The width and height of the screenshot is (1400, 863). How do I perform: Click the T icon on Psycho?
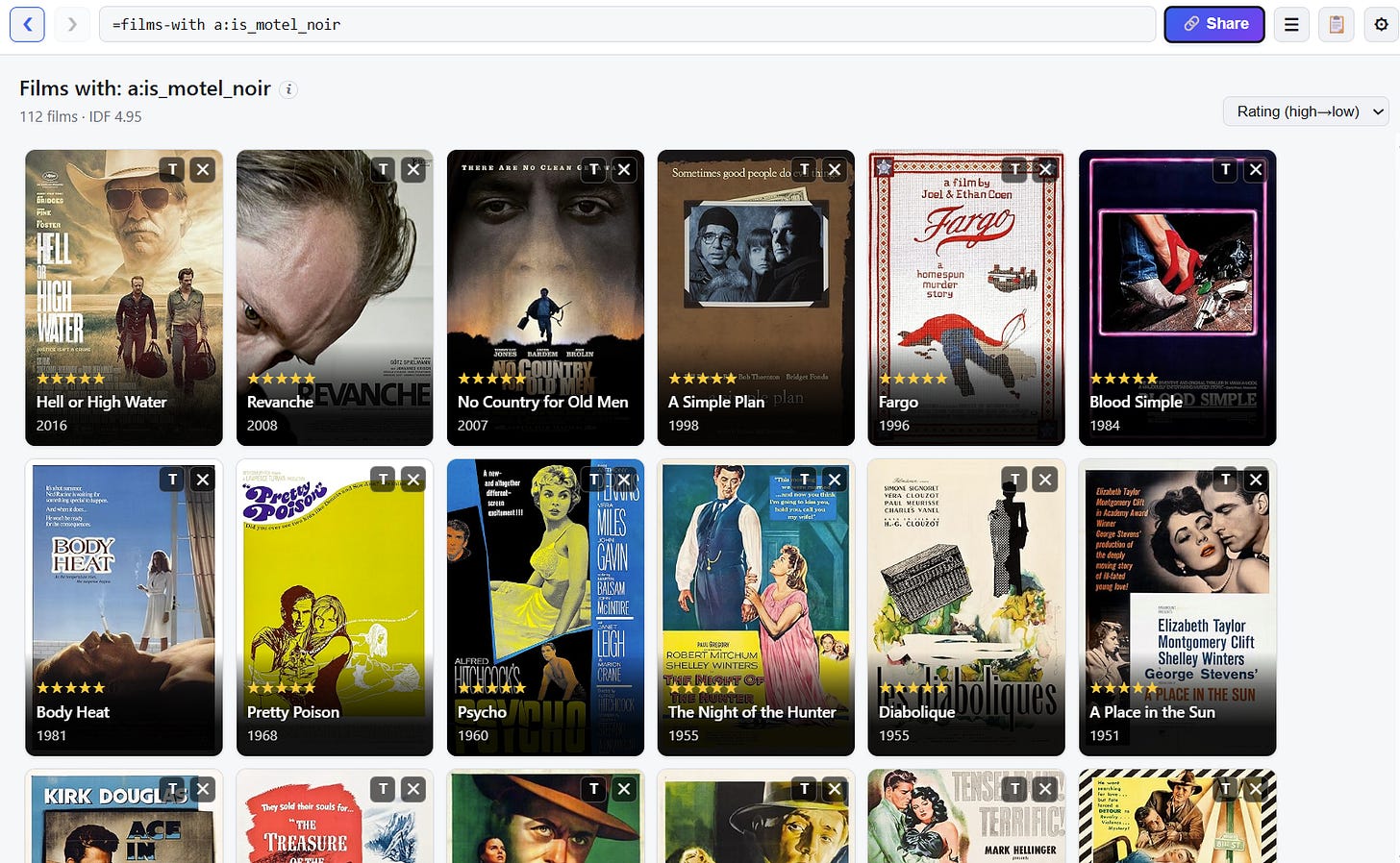click(x=593, y=479)
